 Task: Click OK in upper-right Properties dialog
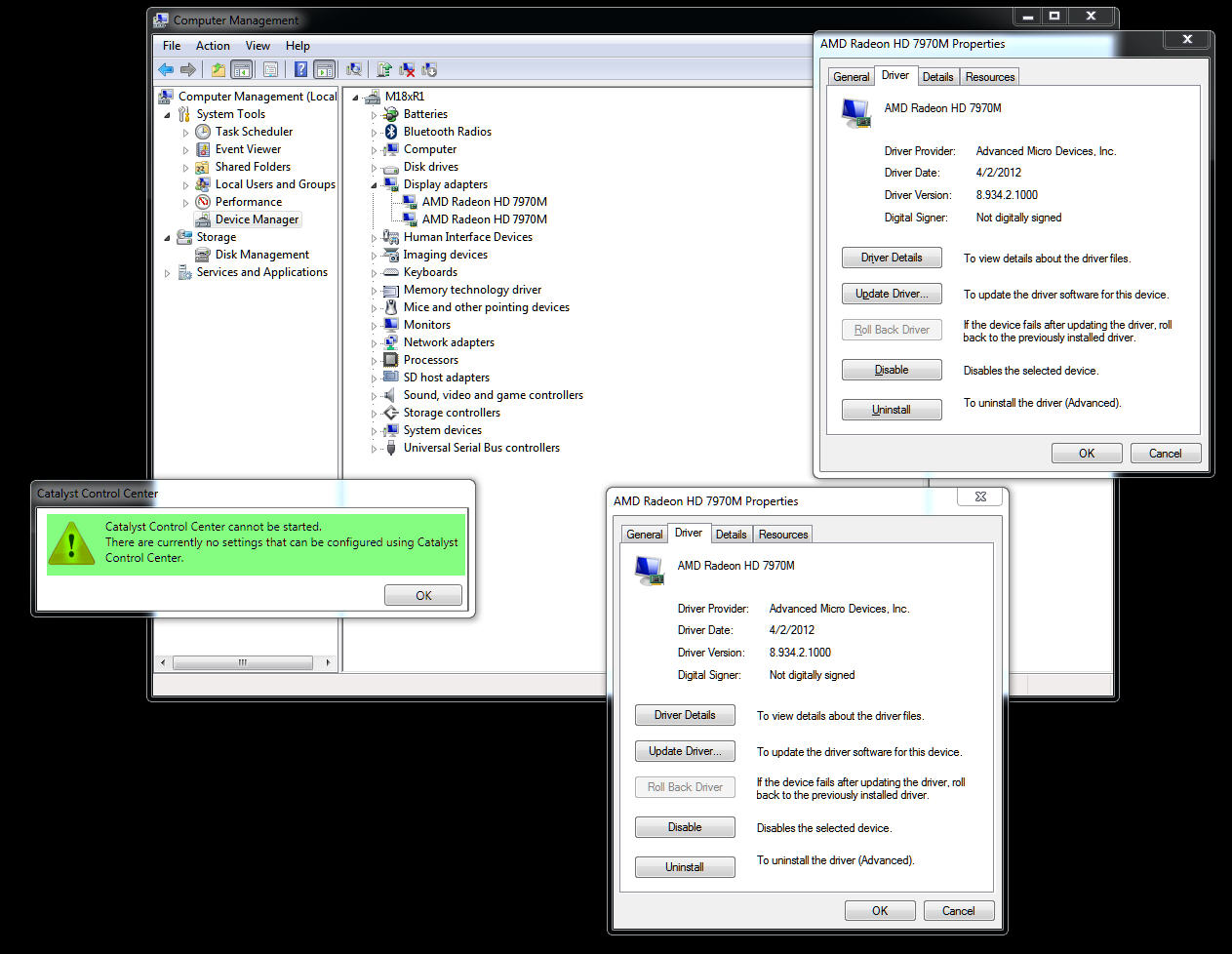click(x=1087, y=454)
